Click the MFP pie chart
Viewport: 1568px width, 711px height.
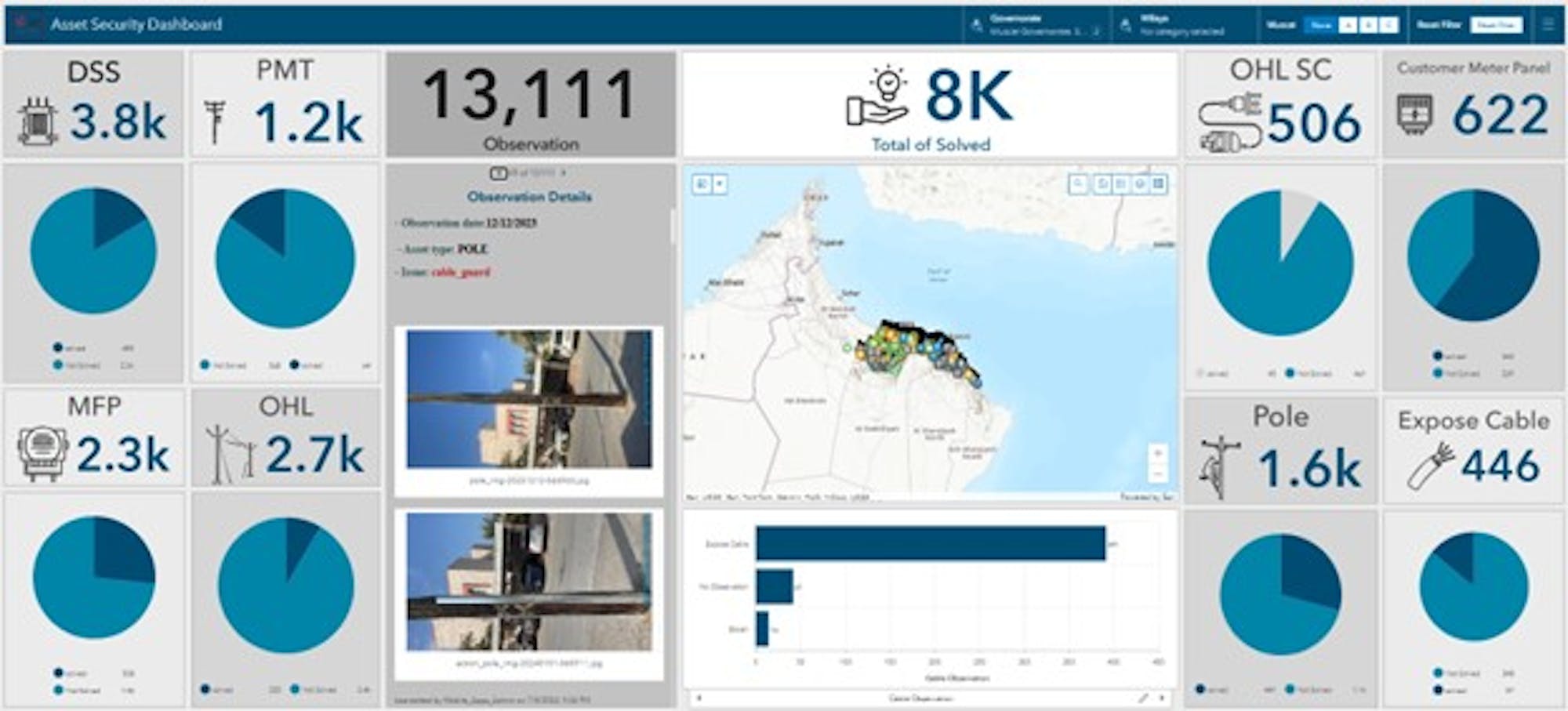(94, 578)
